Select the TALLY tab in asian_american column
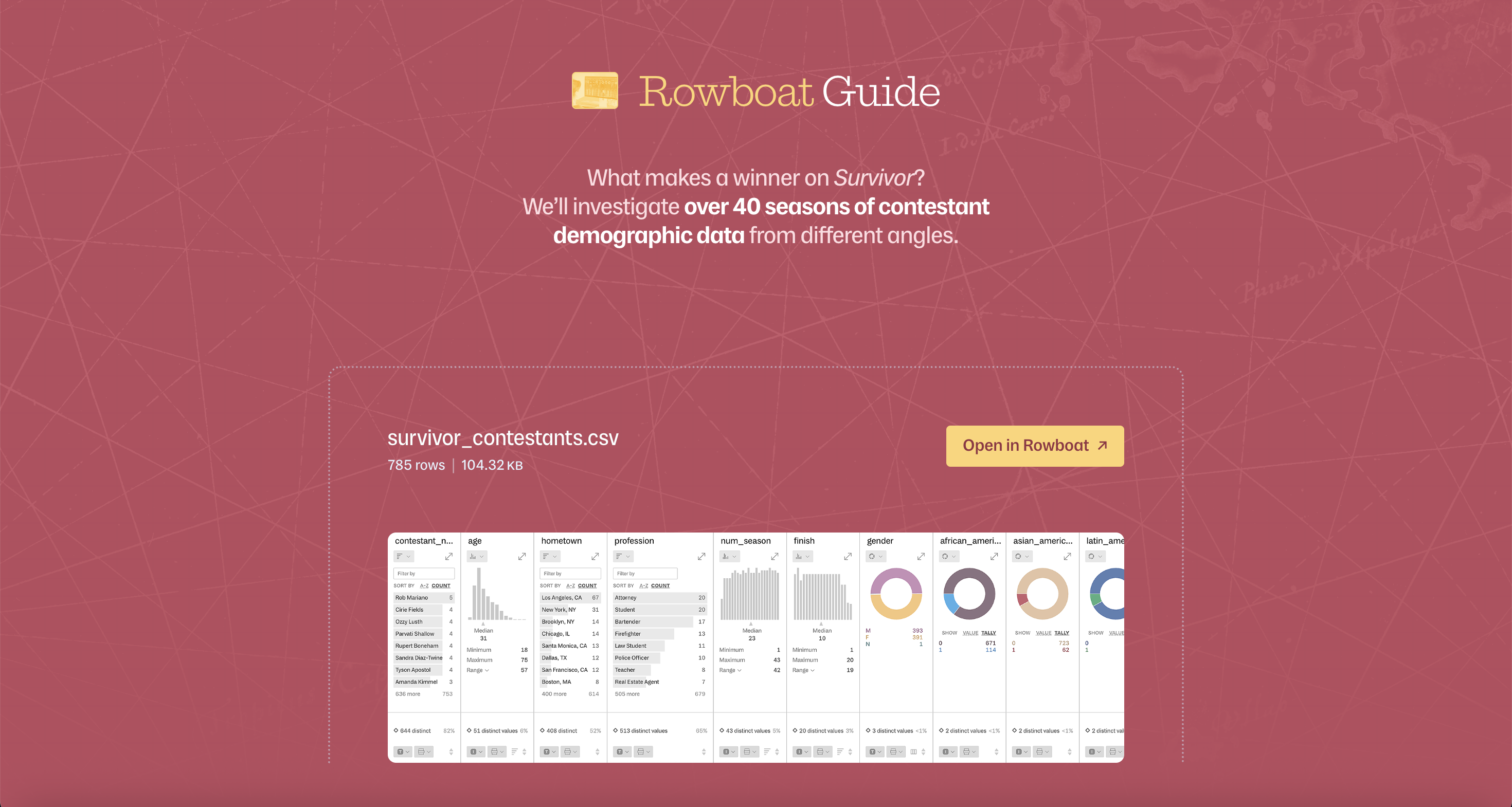This screenshot has width=1512, height=807. (1062, 633)
